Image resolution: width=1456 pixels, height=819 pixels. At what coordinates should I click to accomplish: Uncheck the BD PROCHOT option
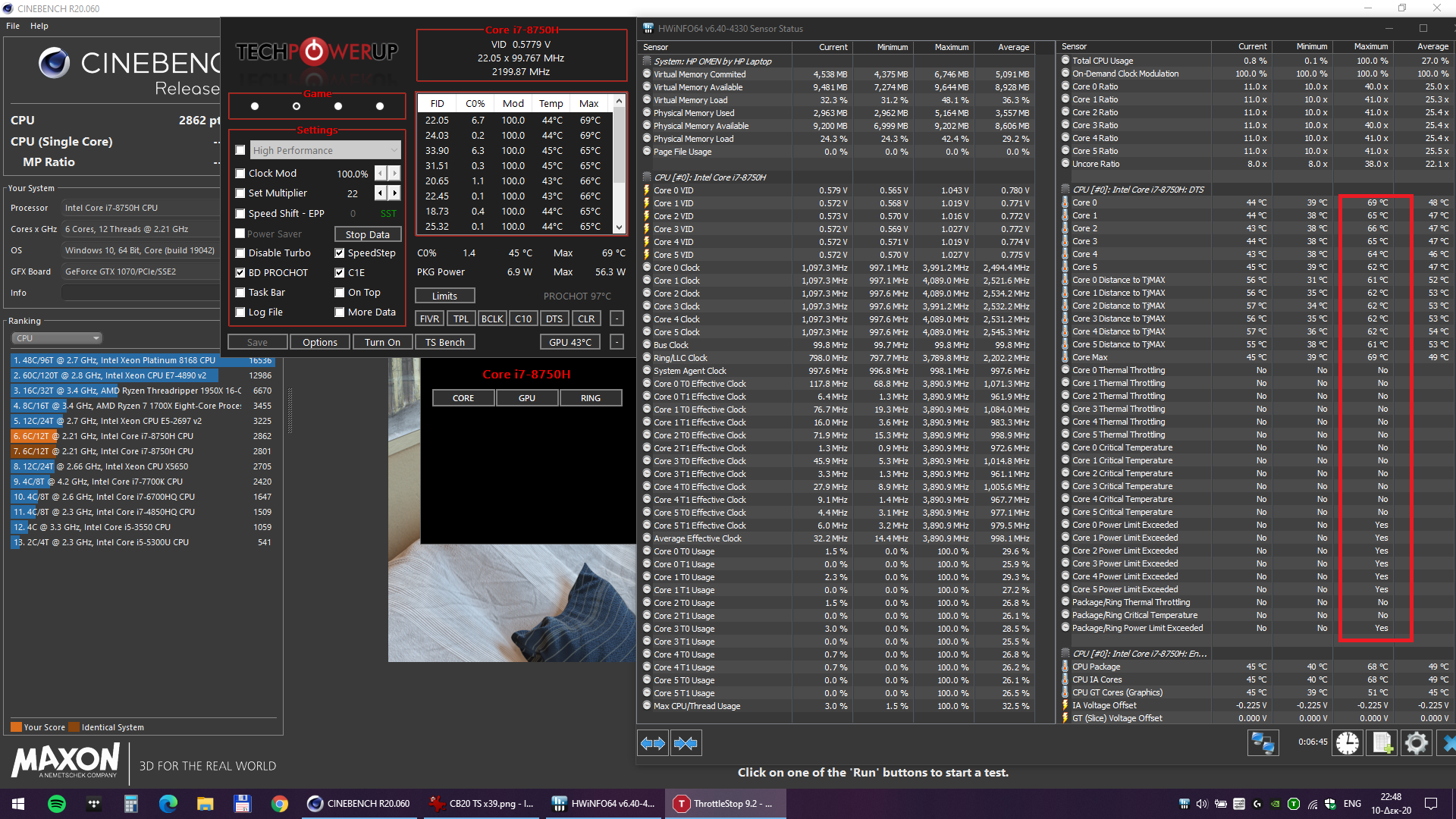pyautogui.click(x=240, y=273)
